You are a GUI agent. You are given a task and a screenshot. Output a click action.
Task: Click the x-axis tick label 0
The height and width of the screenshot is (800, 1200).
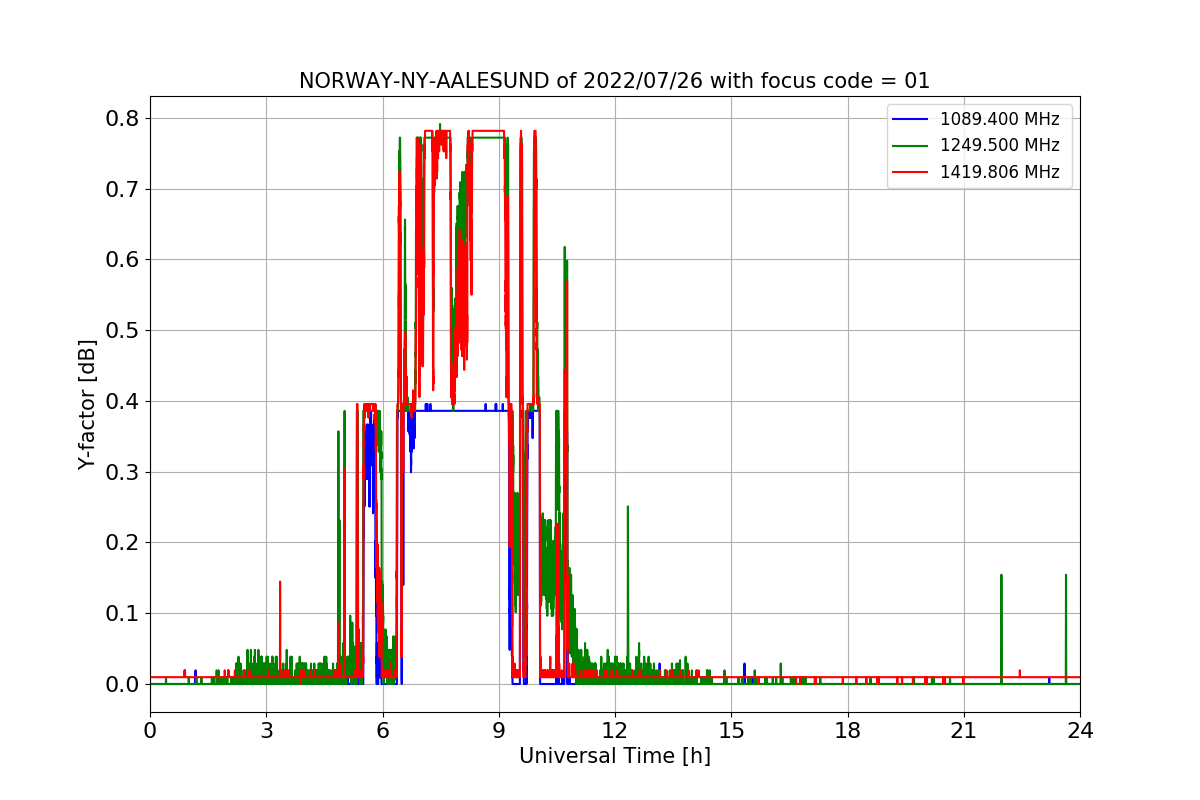[x=150, y=730]
